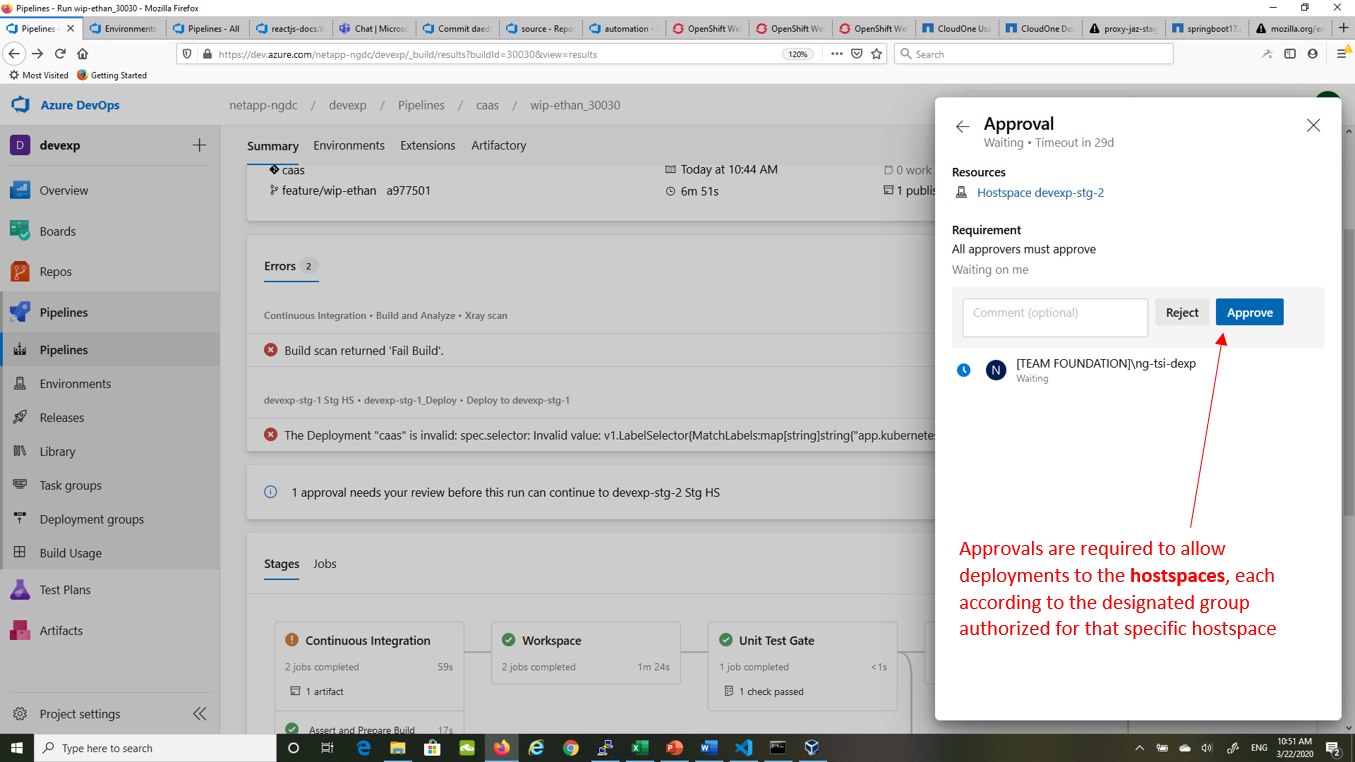Switch to the Artifactory tab
The height and width of the screenshot is (762, 1355).
(x=498, y=145)
